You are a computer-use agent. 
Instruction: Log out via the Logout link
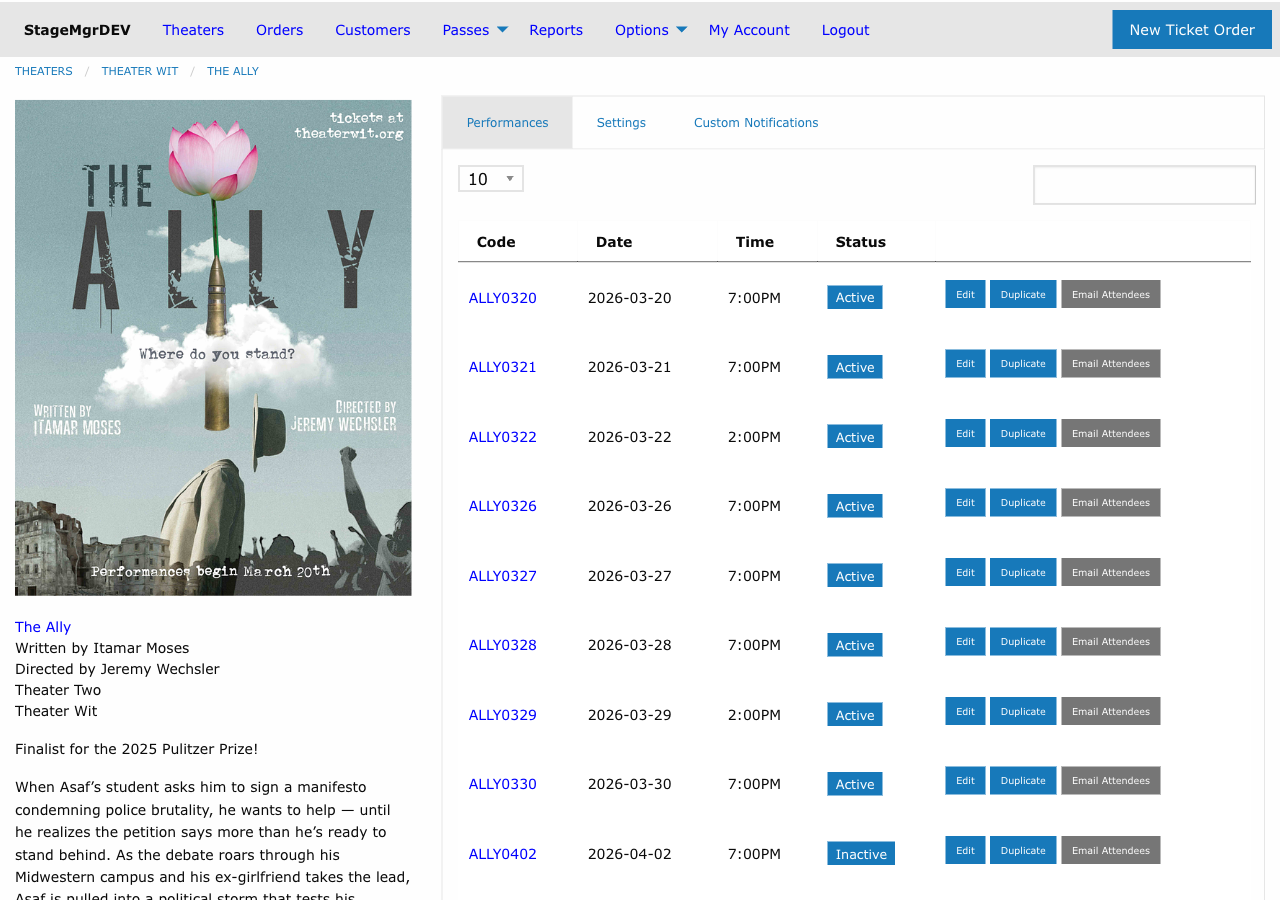click(x=845, y=30)
